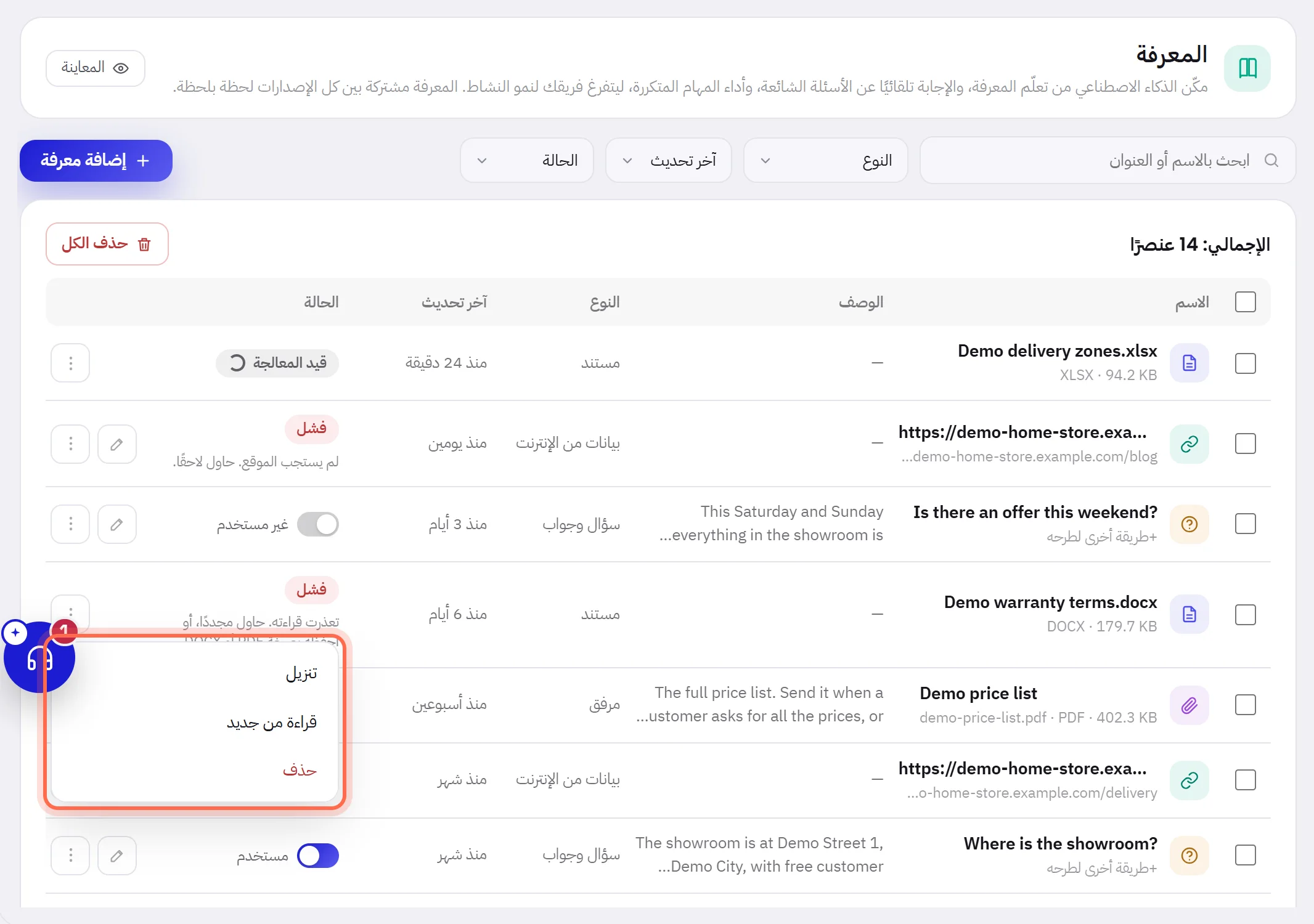This screenshot has height=924, width=1314.
Task: Click the 'المعاينة' preview button
Action: point(96,68)
